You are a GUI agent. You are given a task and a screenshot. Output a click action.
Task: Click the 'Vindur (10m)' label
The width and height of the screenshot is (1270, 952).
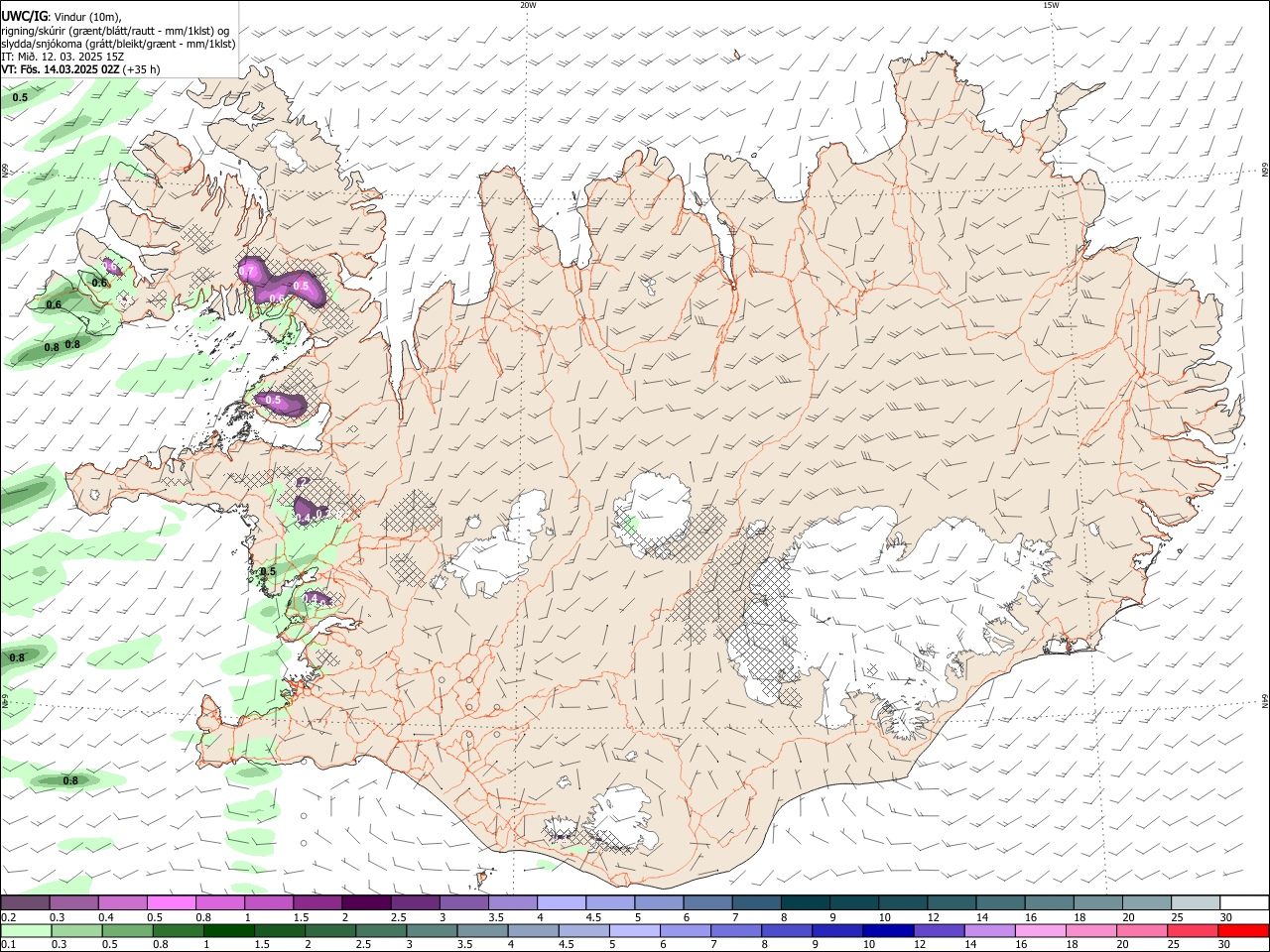coord(87,16)
